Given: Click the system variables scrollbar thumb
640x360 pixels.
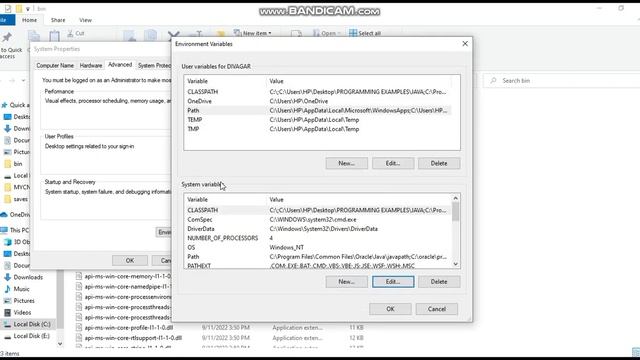Looking at the screenshot, I should (x=456, y=211).
